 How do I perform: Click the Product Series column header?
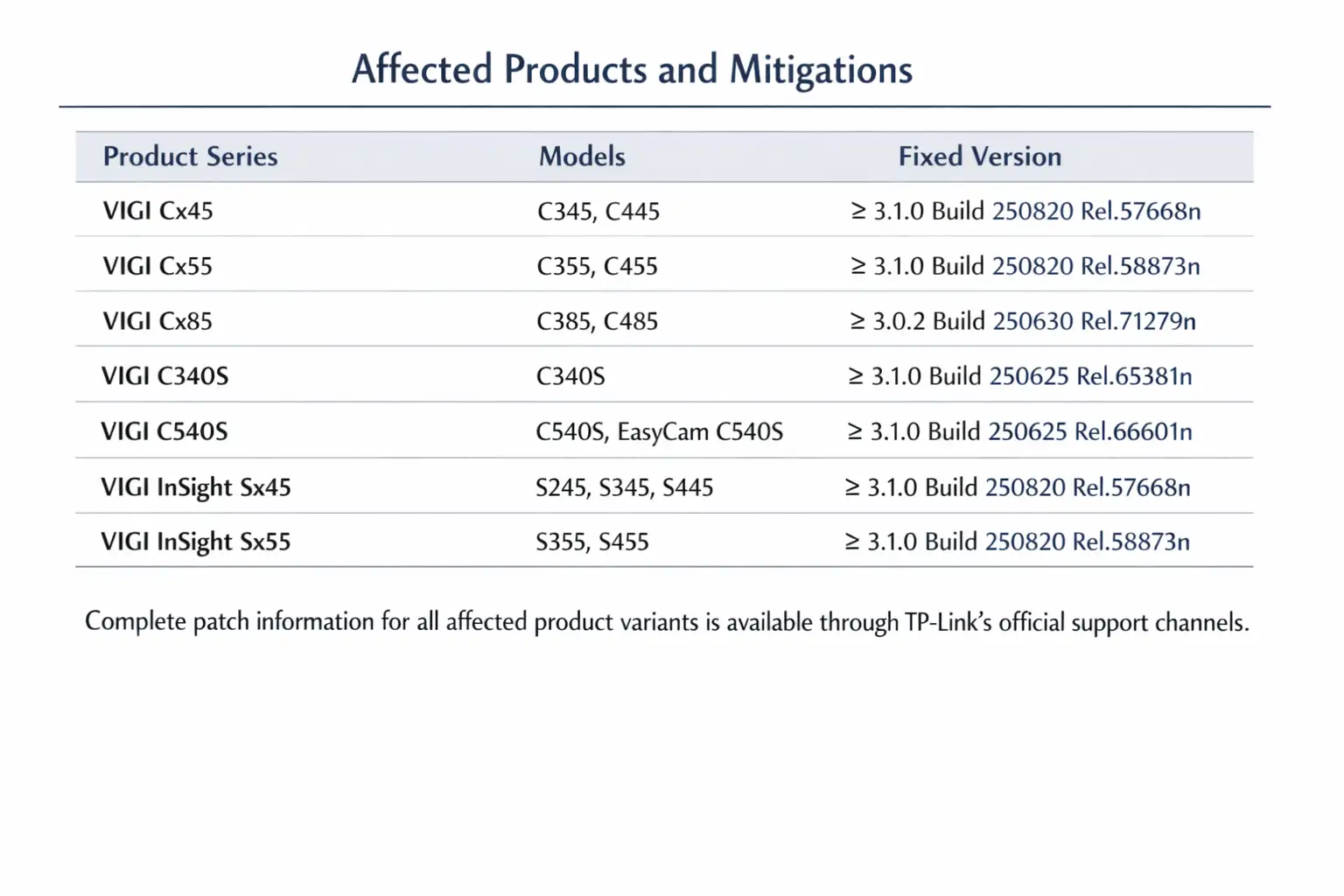(x=190, y=157)
